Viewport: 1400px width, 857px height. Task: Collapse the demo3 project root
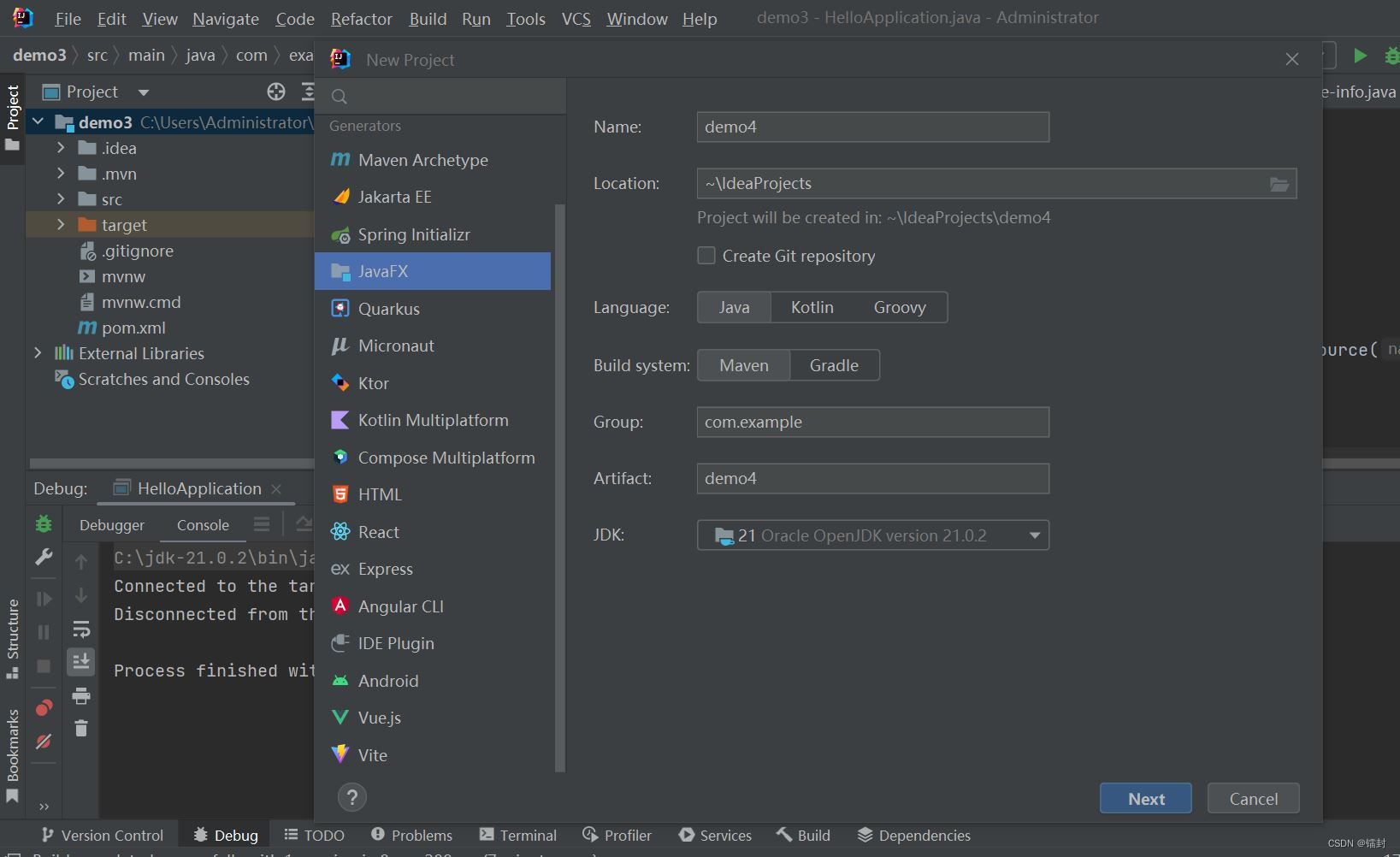(38, 122)
